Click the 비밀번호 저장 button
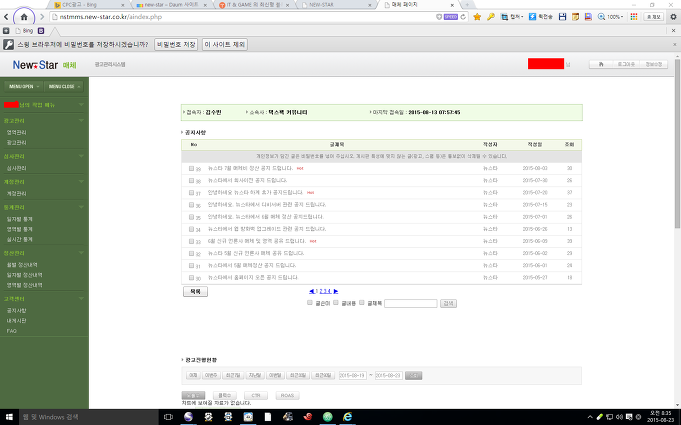Image resolution: width=681 pixels, height=425 pixels. click(x=176, y=45)
